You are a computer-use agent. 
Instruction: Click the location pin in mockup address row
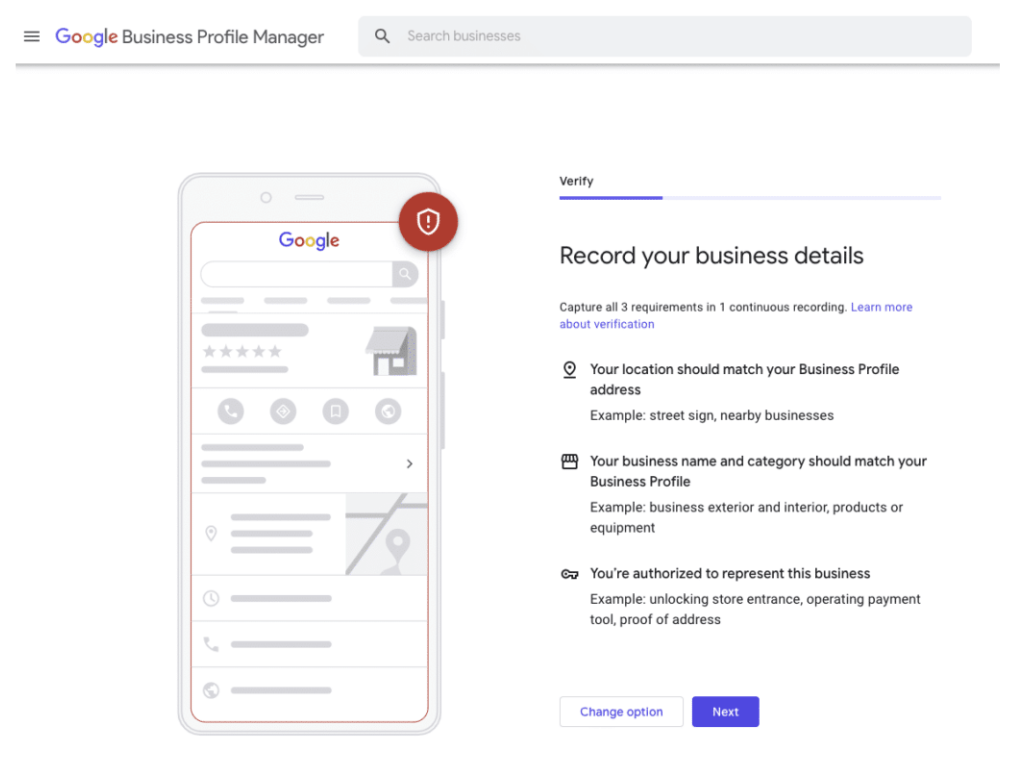click(x=211, y=534)
